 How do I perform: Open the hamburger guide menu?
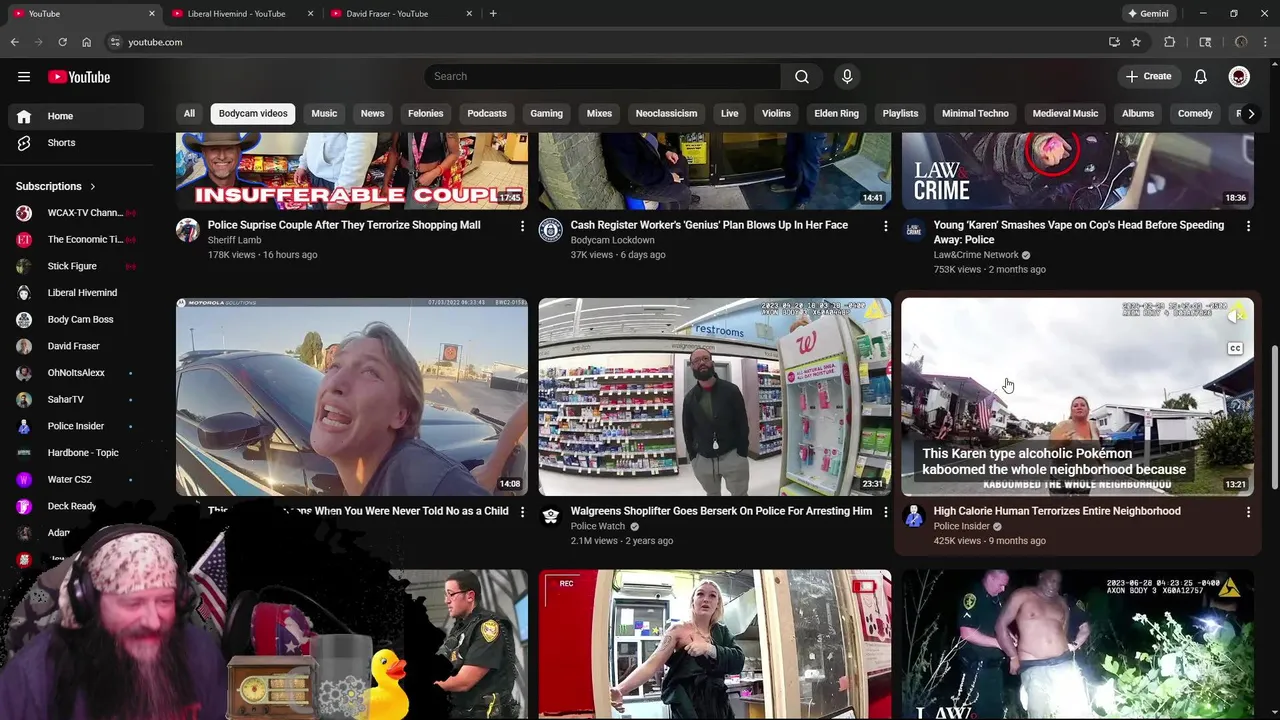[x=24, y=77]
